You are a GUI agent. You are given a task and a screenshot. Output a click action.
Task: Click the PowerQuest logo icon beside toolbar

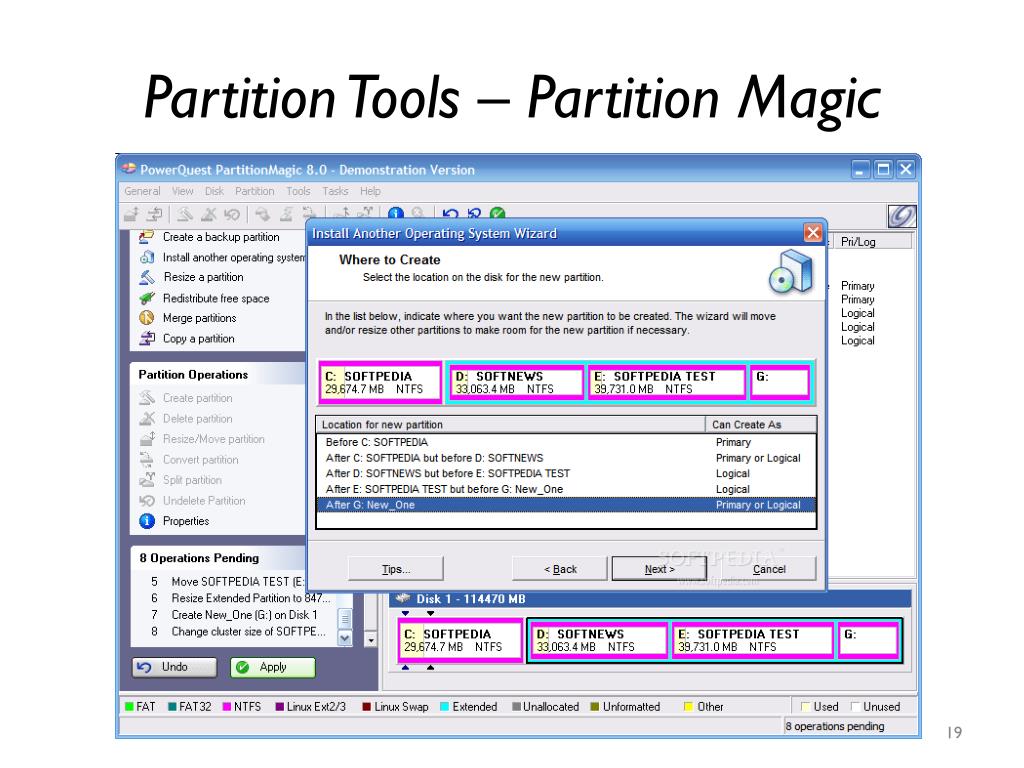(901, 216)
